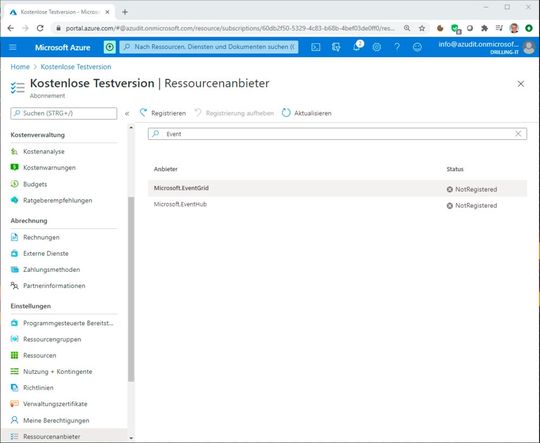Image resolution: width=540 pixels, height=443 pixels.
Task: Focus the Azure global search box
Action: click(209, 47)
